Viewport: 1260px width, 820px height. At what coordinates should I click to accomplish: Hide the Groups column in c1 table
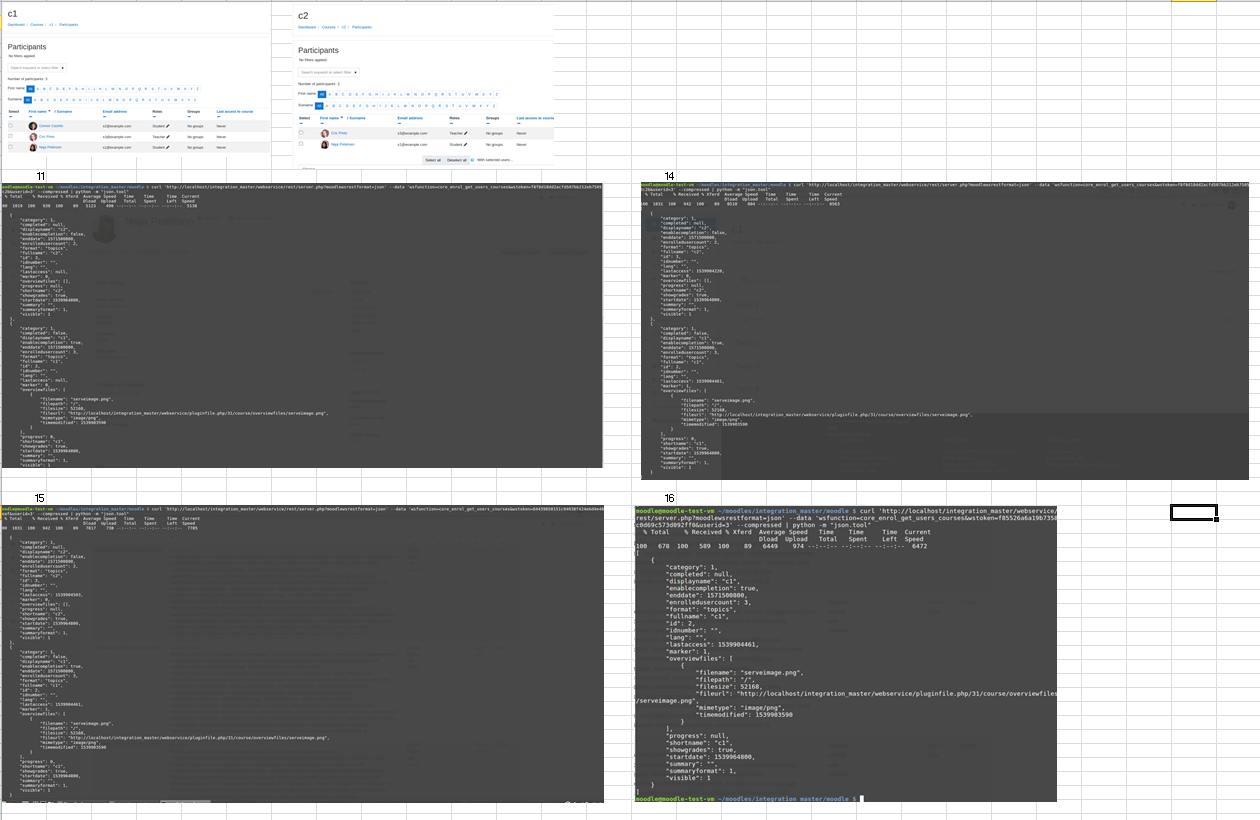tap(189, 116)
